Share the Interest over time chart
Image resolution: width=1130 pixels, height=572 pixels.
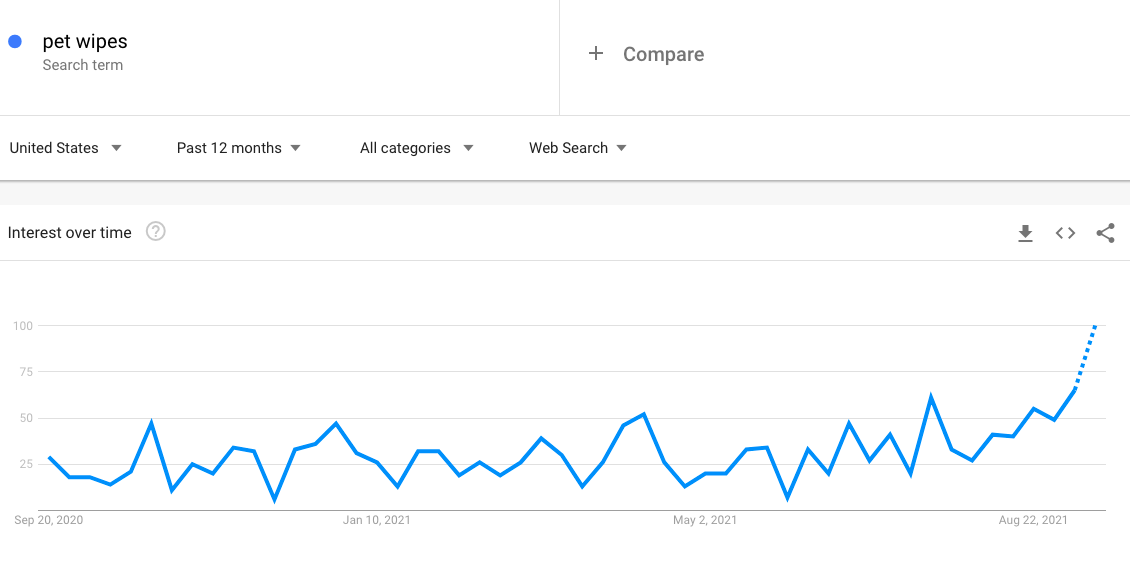[1105, 233]
